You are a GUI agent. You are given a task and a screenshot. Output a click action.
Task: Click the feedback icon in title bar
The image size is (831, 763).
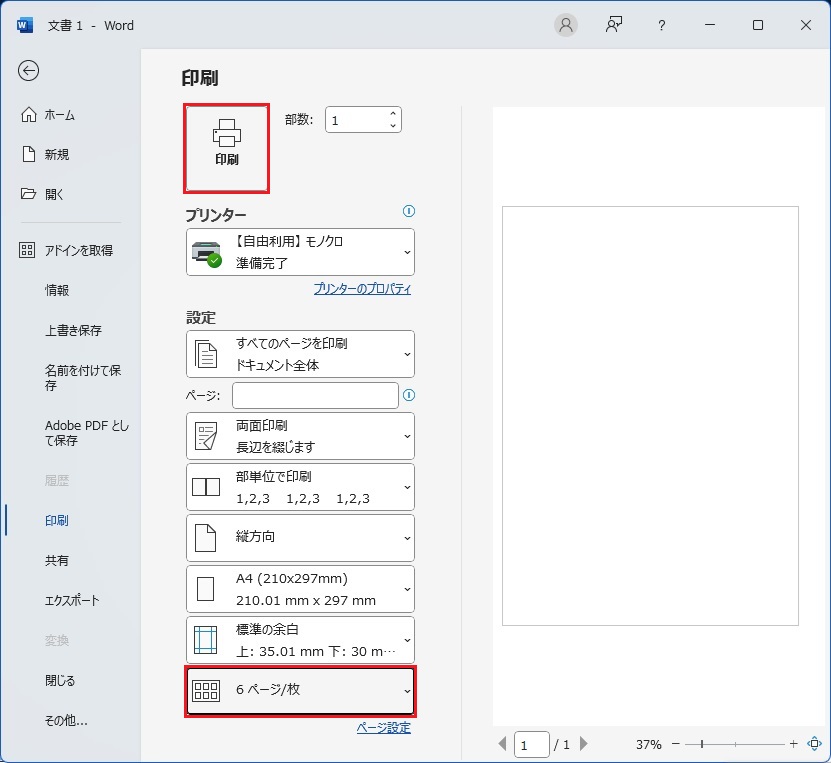(614, 25)
